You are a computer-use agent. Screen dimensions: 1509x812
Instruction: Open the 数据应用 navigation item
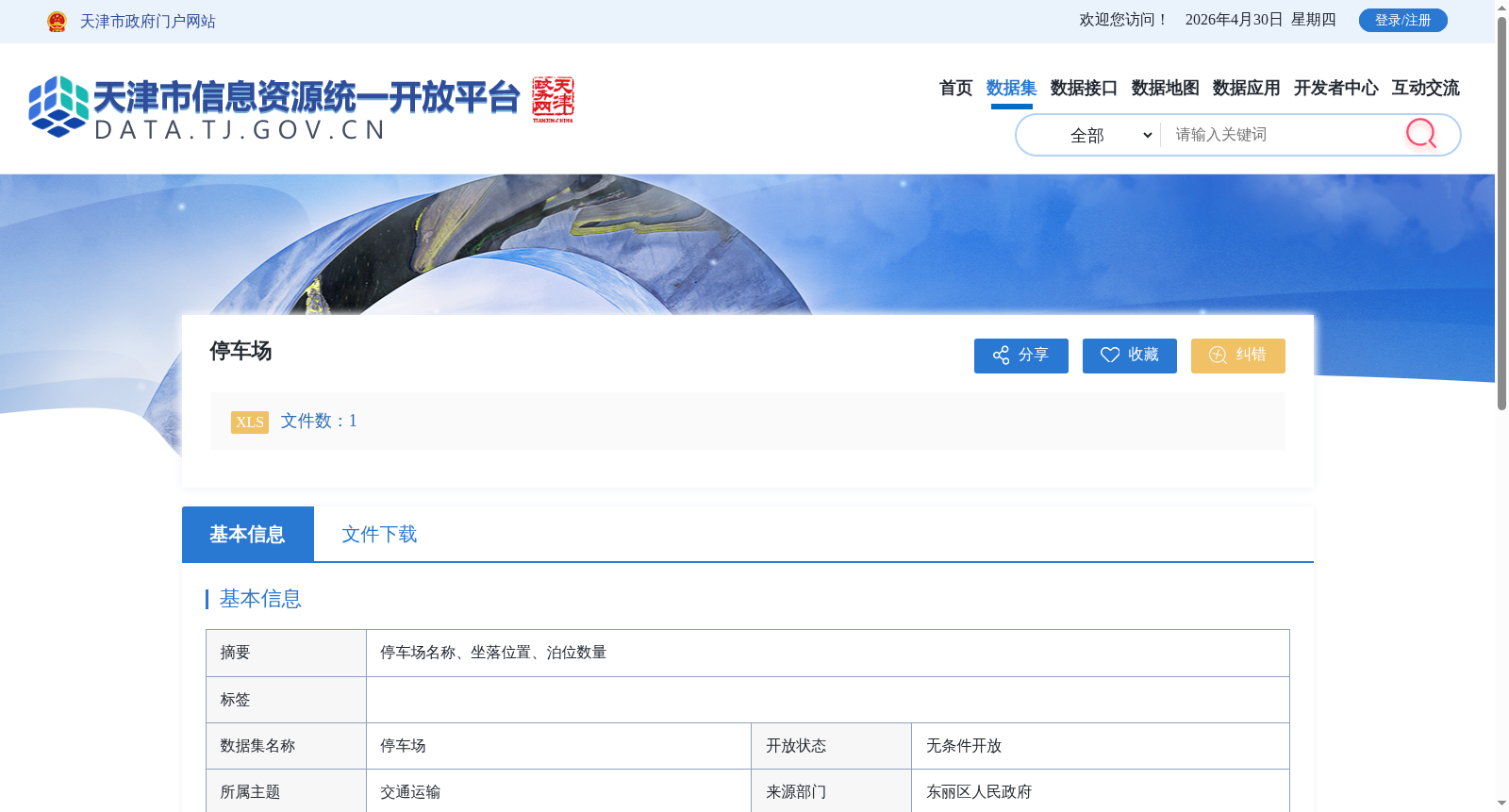[1246, 88]
